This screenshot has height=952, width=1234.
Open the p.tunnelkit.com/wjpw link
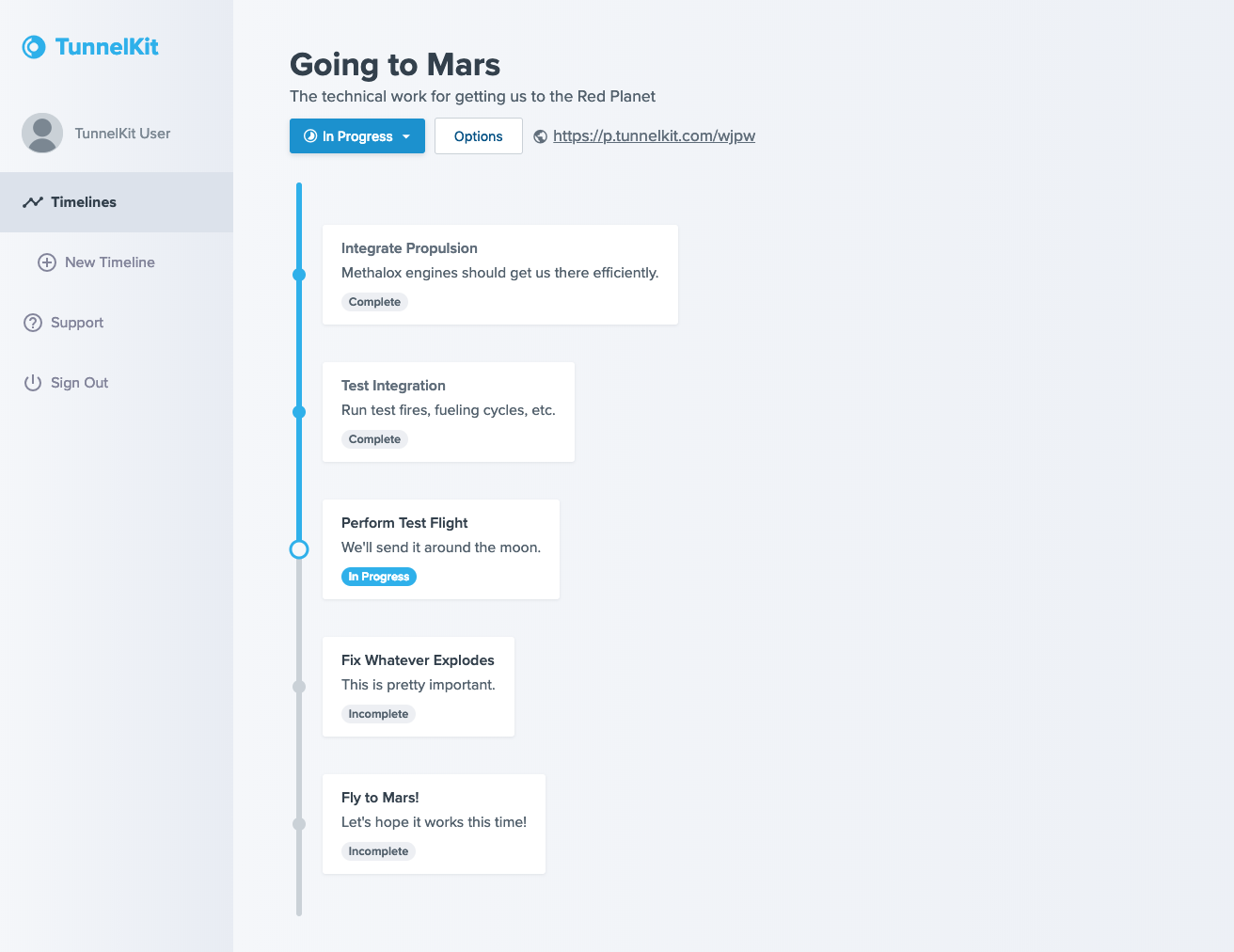(x=654, y=136)
